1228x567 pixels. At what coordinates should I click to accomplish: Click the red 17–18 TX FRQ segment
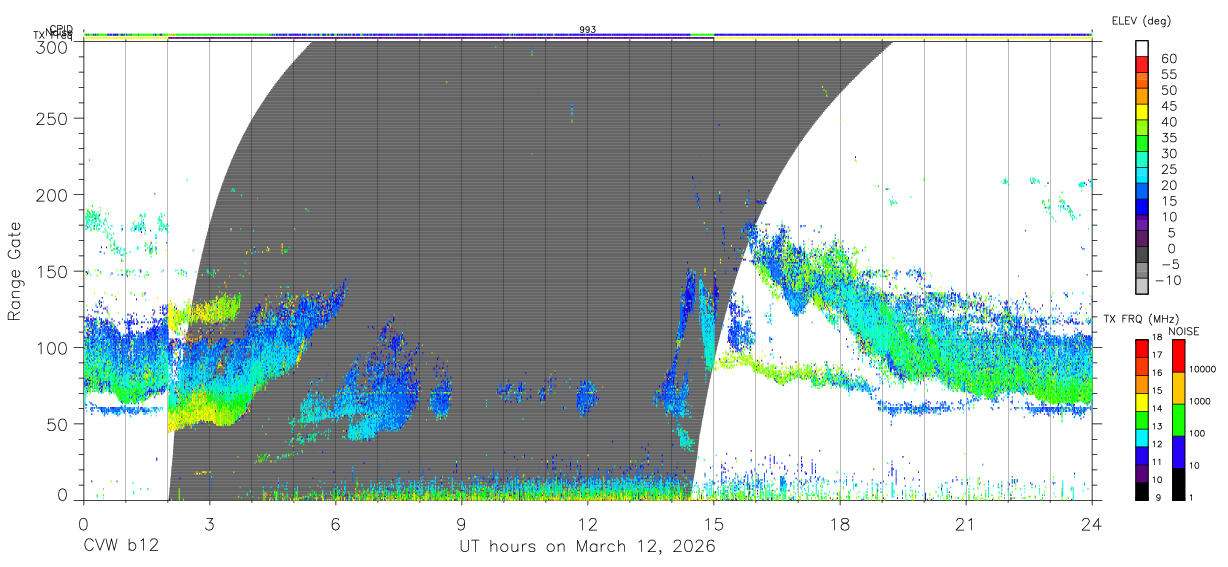pos(1142,348)
